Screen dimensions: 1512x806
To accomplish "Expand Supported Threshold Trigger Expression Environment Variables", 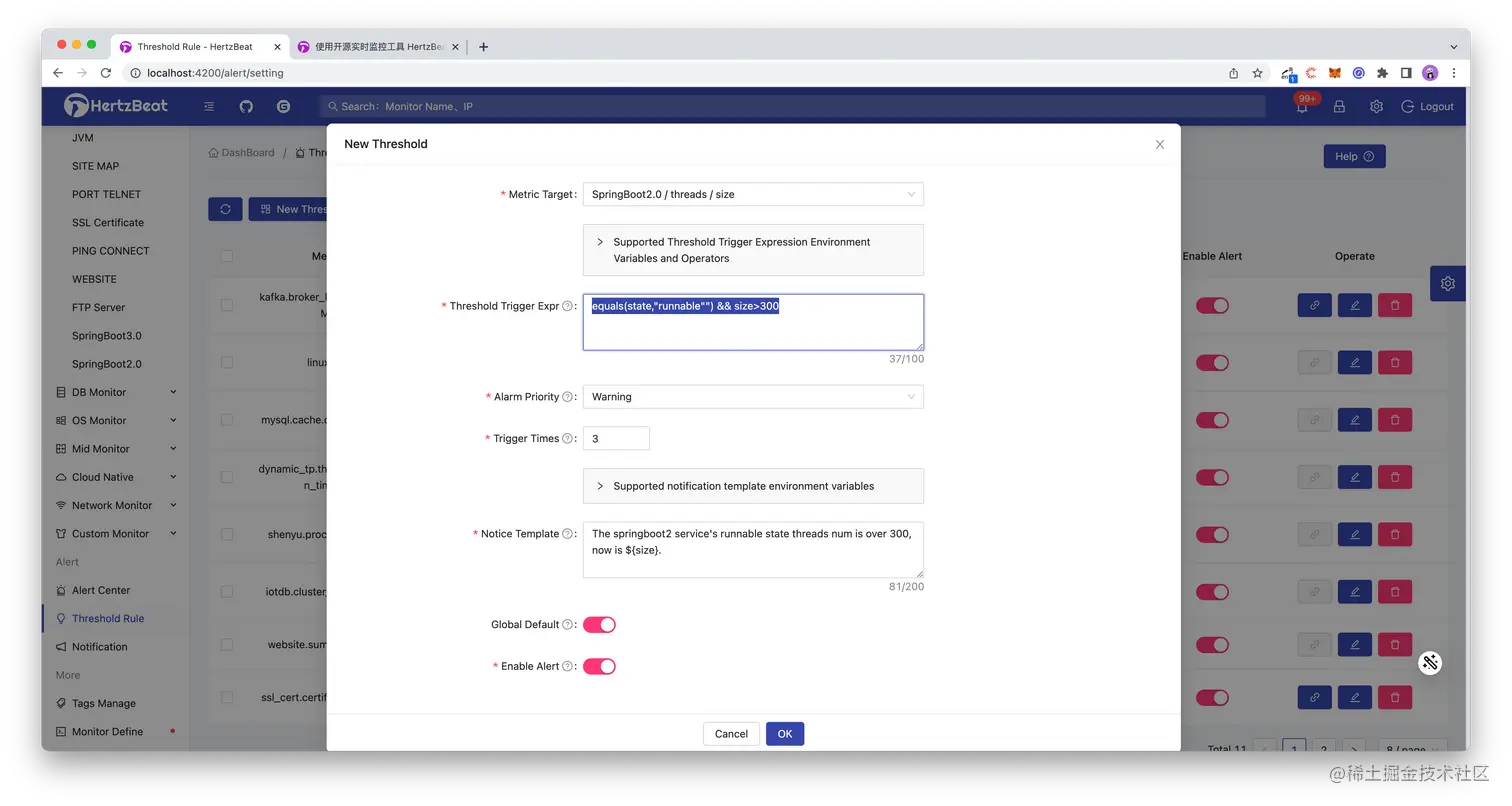I will point(753,250).
